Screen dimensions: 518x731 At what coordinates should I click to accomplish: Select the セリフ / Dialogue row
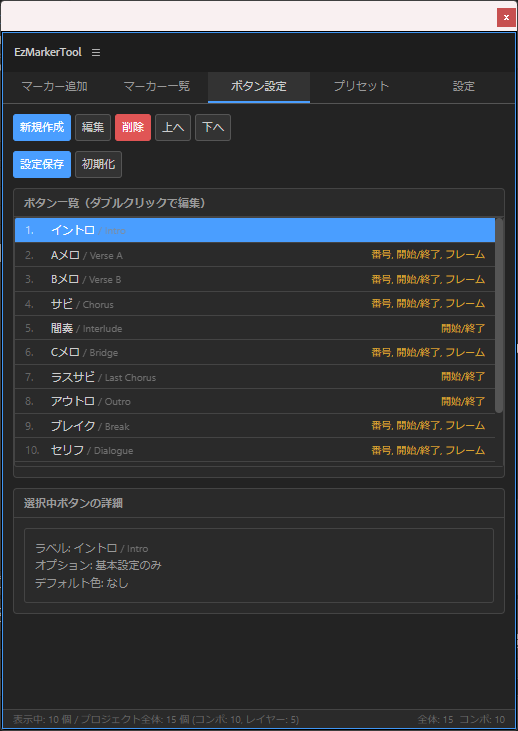coord(255,450)
